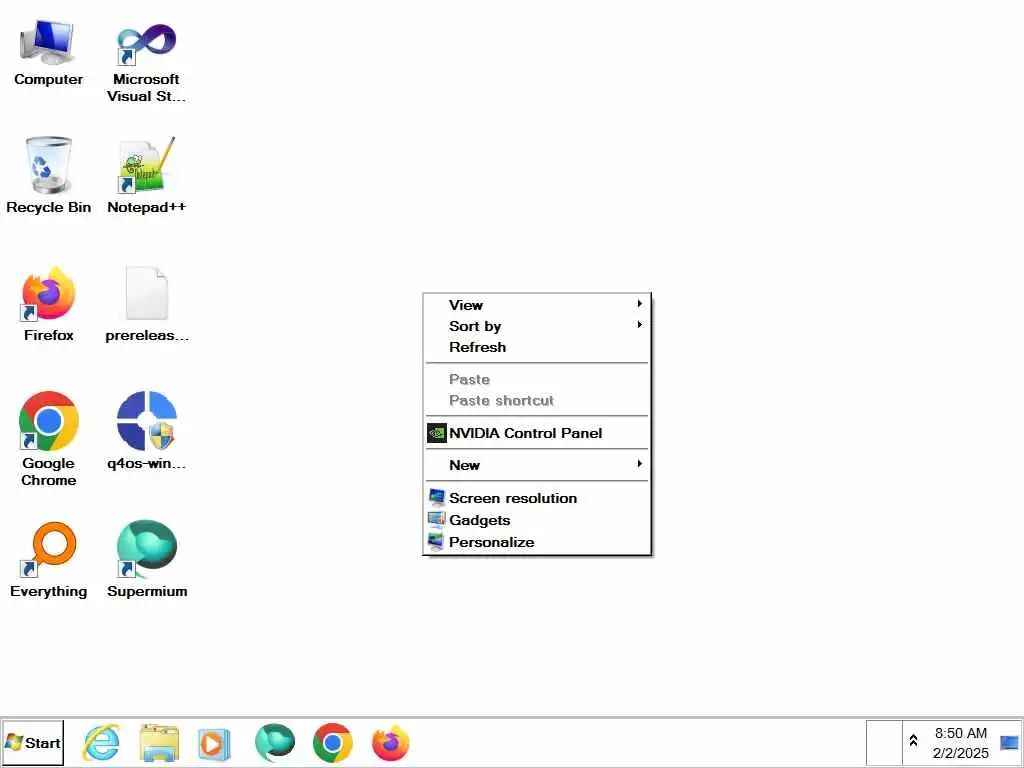1024x768 pixels.
Task: Choose Personalize in the context menu
Action: (537, 542)
